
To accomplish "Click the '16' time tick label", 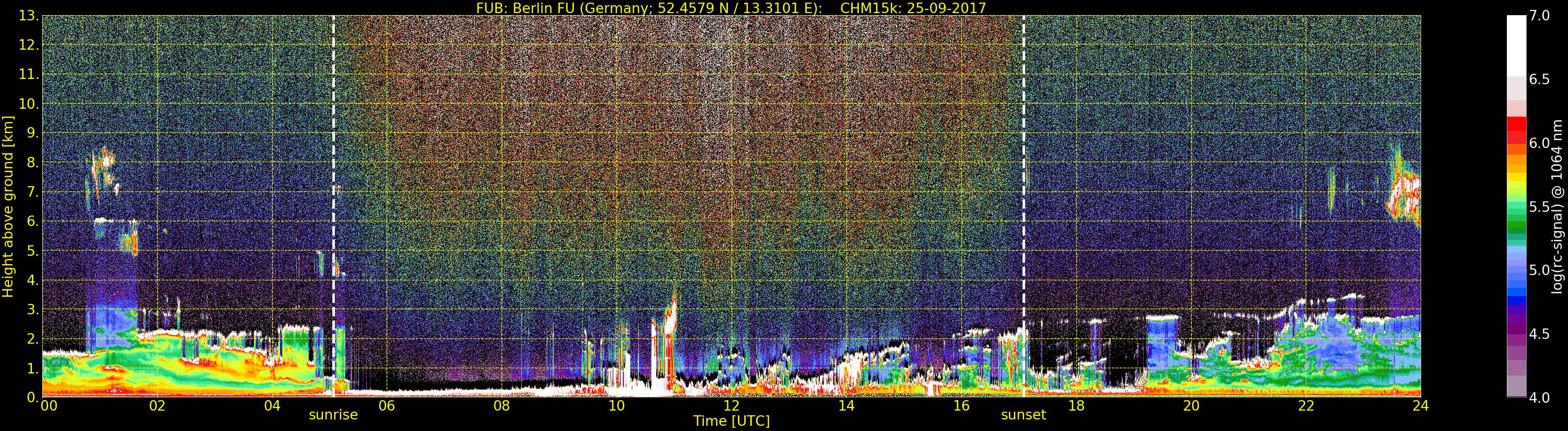I will [961, 406].
